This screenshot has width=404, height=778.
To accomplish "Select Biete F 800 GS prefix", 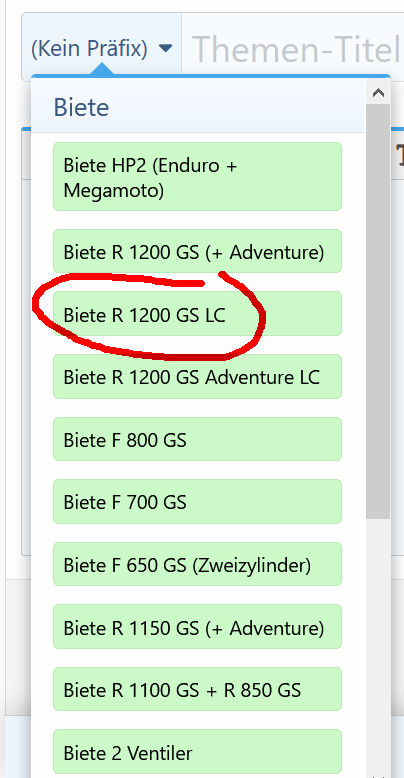I will coord(198,439).
